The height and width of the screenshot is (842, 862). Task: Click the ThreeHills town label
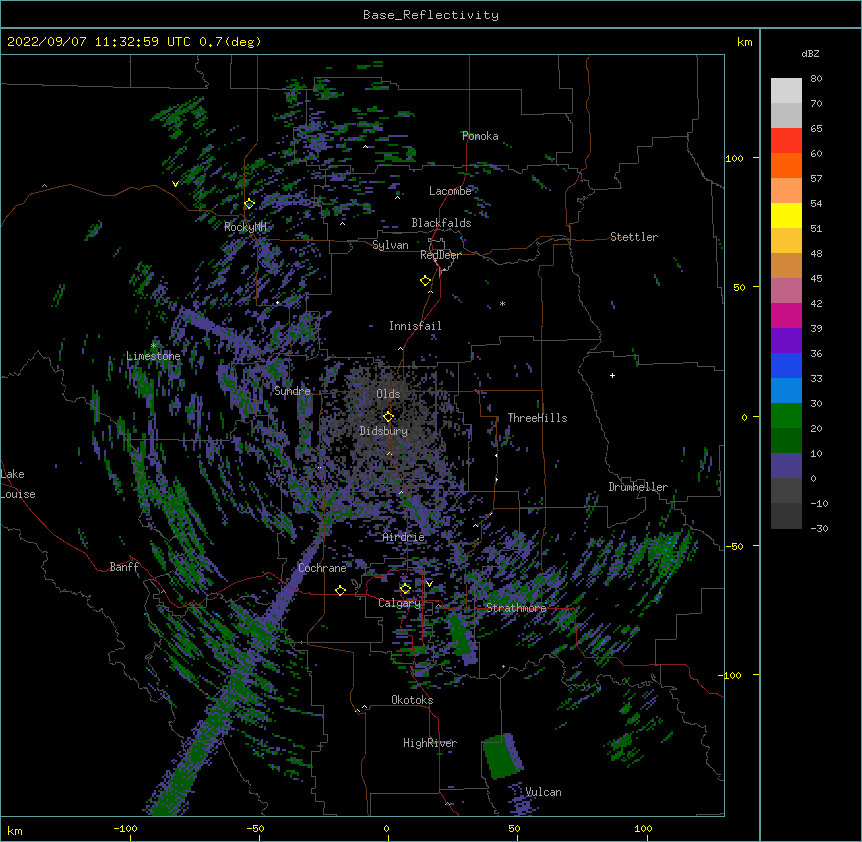click(x=537, y=418)
